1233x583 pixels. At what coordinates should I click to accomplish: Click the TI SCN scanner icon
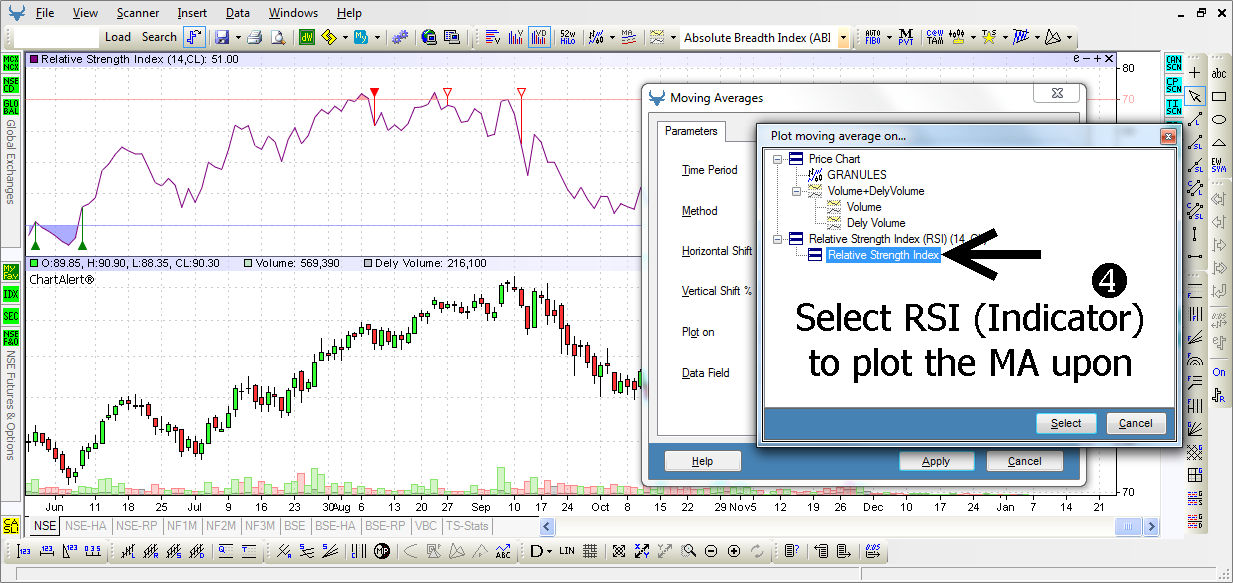[1173, 106]
